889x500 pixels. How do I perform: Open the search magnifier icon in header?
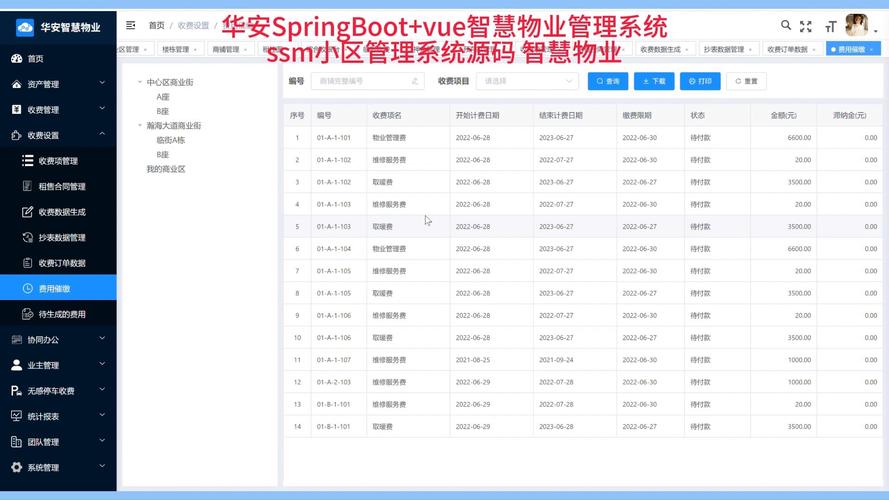786,25
